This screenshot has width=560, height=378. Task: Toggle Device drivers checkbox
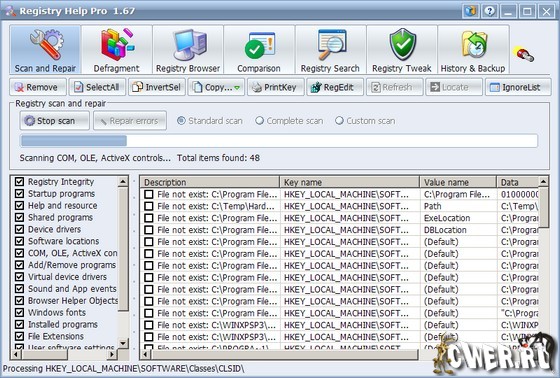coord(19,229)
